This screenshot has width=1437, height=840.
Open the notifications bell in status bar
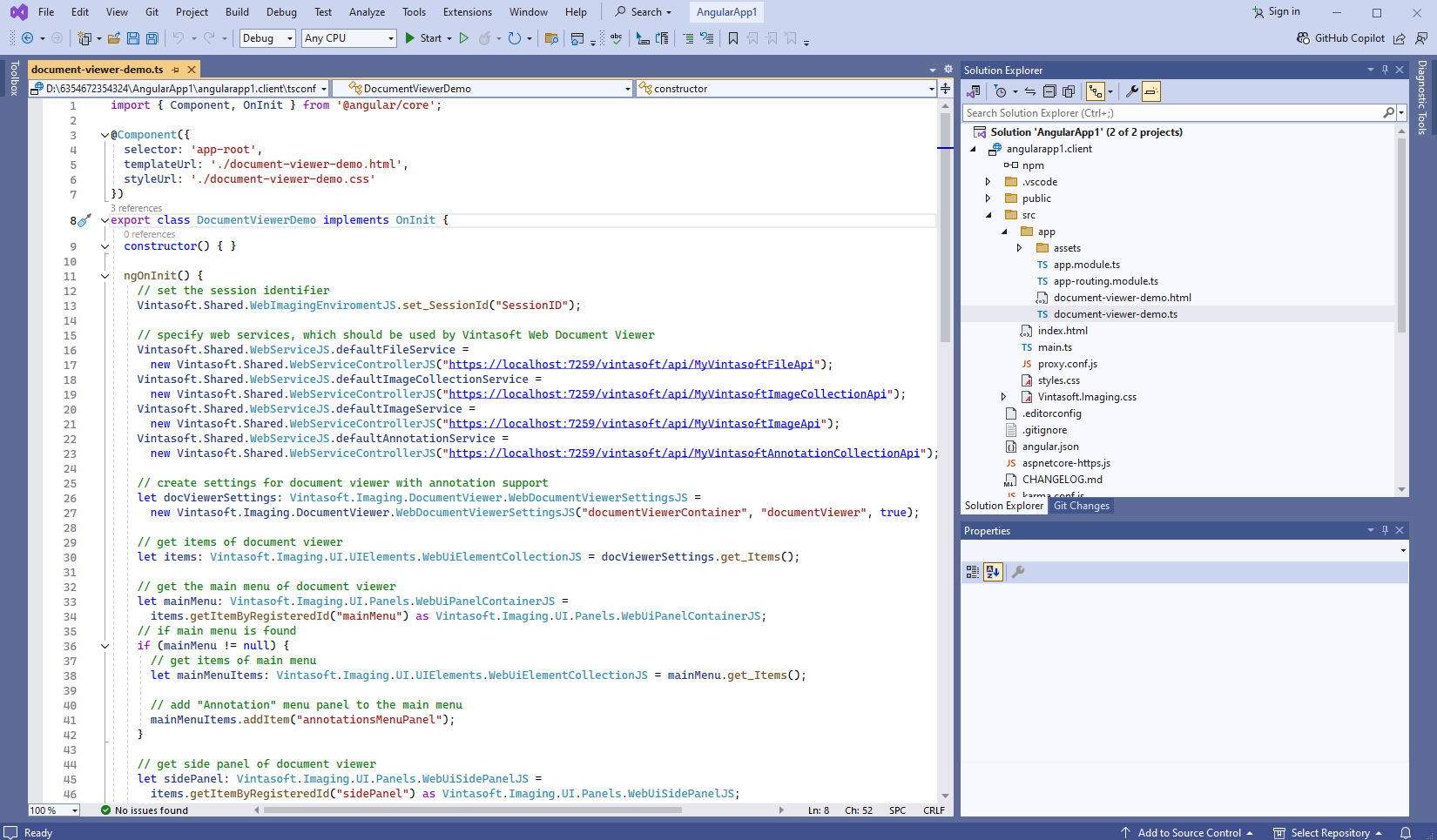pos(1405,832)
